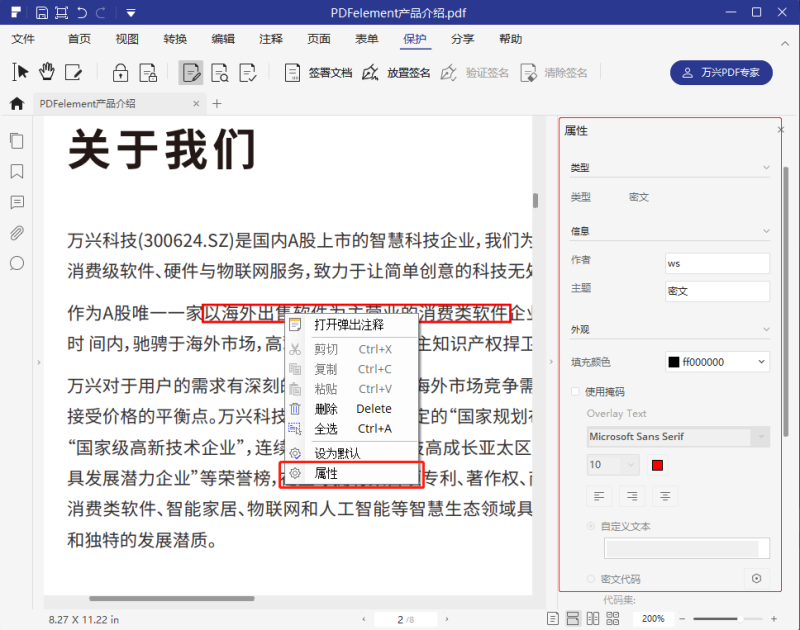Image resolution: width=800 pixels, height=630 pixels.
Task: Open the 填充颜色 ff000000 dropdown
Action: 717,362
